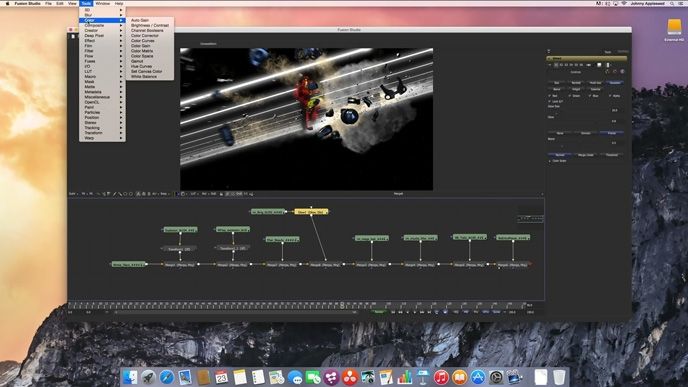
Task: Select the yellow glow node in flow
Action: (311, 212)
